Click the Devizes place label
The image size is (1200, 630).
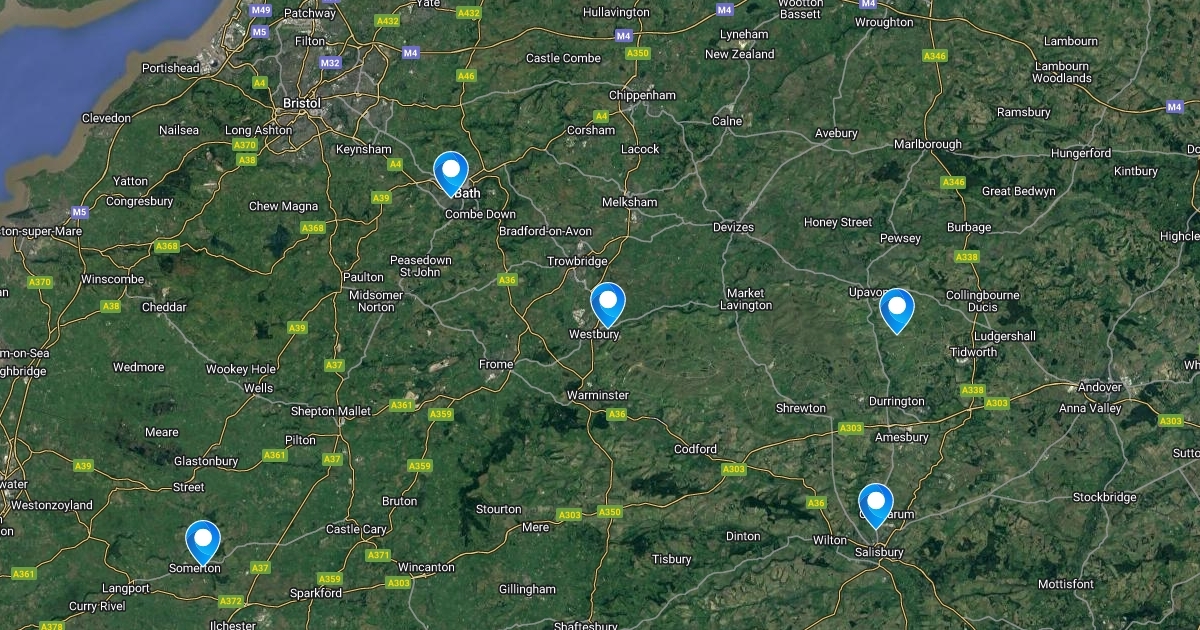(733, 227)
